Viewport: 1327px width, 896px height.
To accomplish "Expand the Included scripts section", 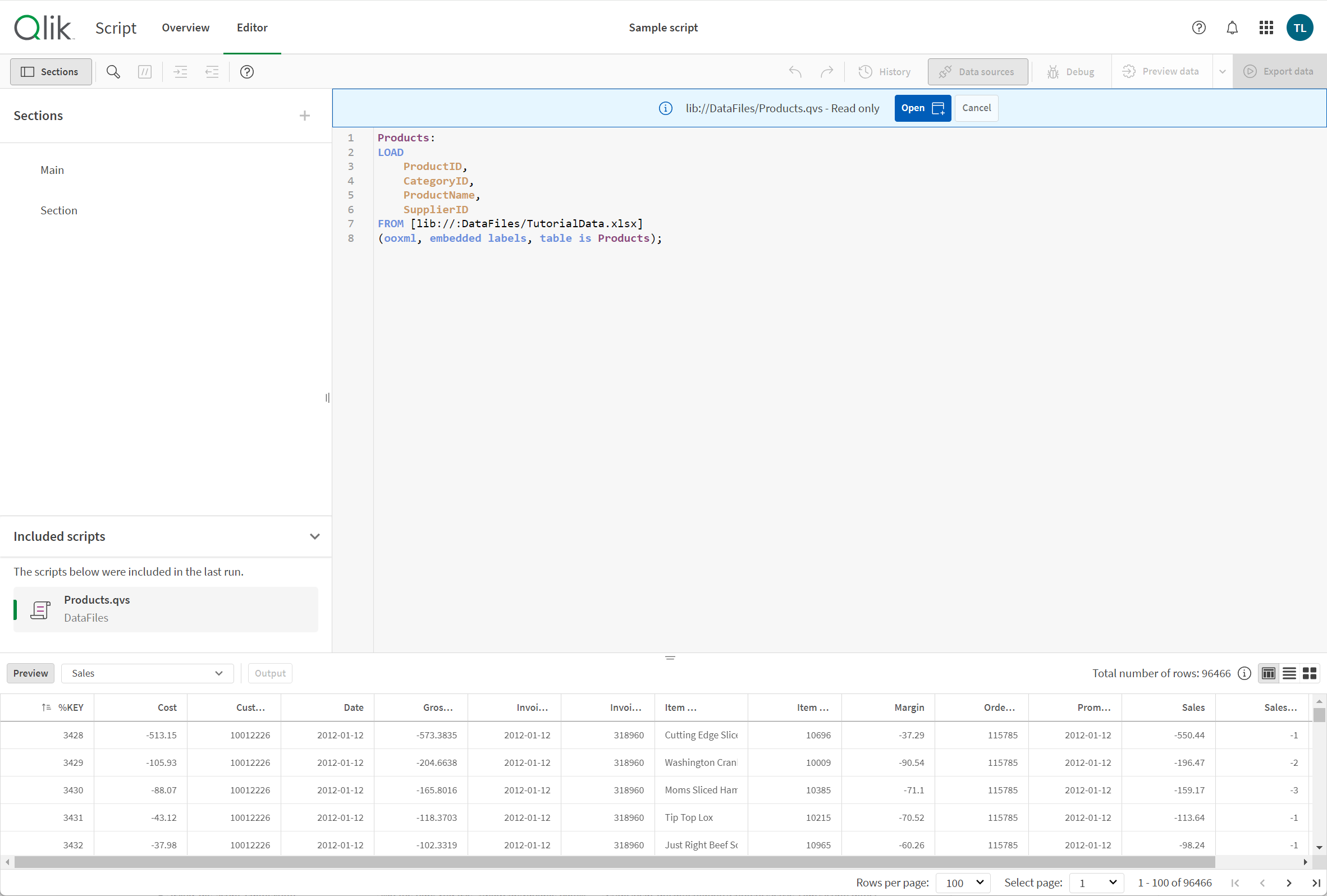I will click(x=314, y=536).
